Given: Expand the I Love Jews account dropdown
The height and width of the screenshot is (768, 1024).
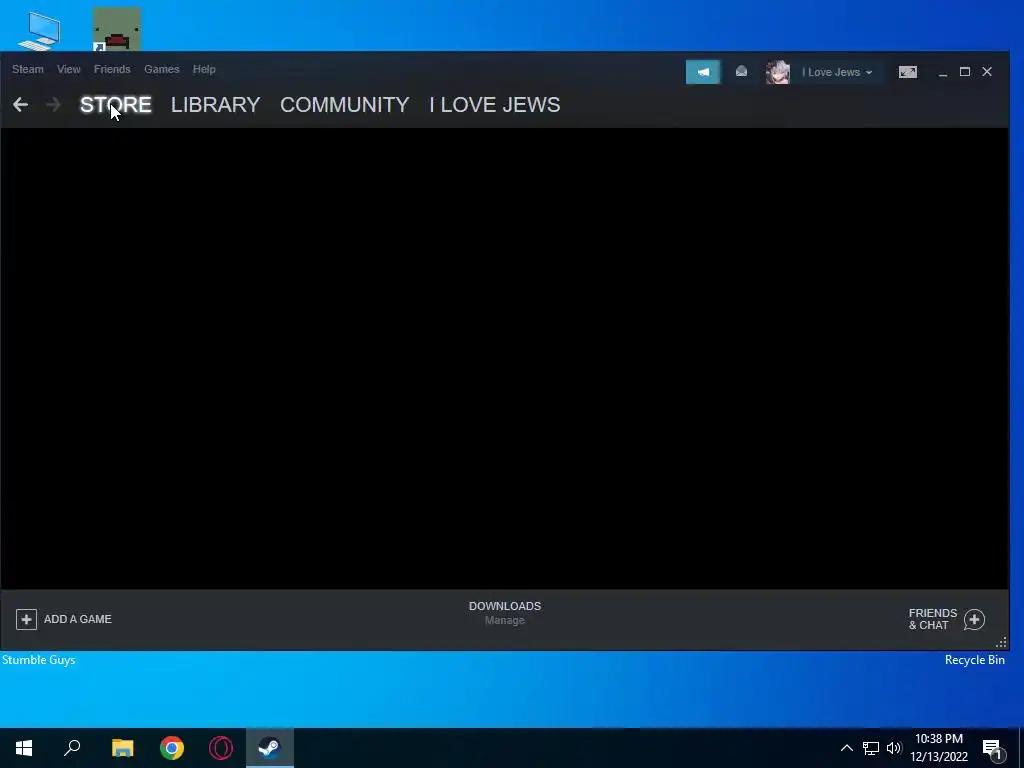Looking at the screenshot, I should point(837,72).
